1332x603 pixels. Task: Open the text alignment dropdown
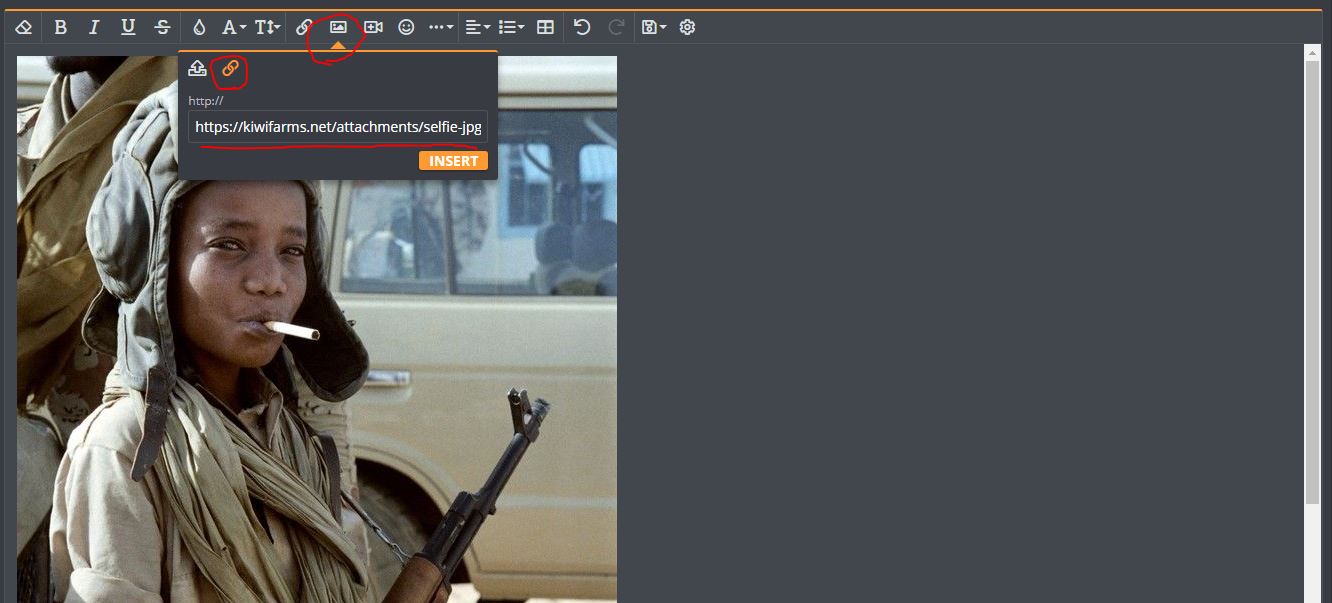tap(478, 28)
